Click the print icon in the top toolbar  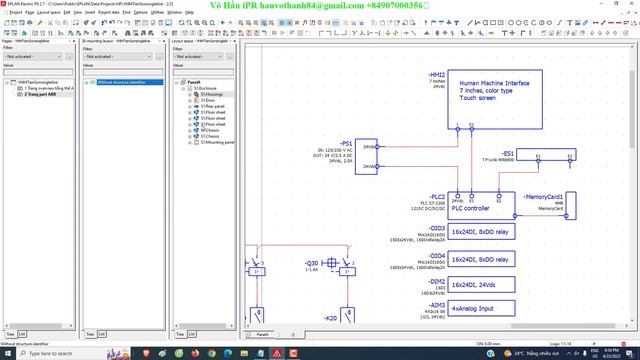(29, 23)
